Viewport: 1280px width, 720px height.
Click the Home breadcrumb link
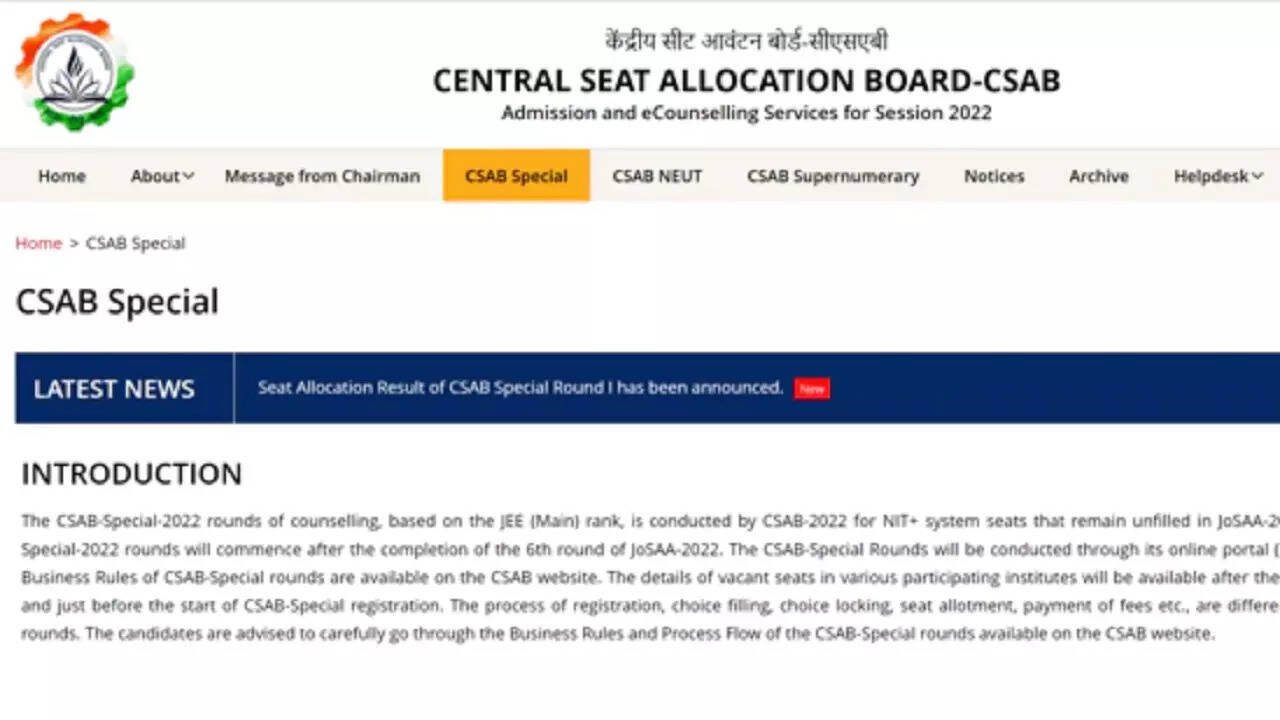pyautogui.click(x=39, y=243)
